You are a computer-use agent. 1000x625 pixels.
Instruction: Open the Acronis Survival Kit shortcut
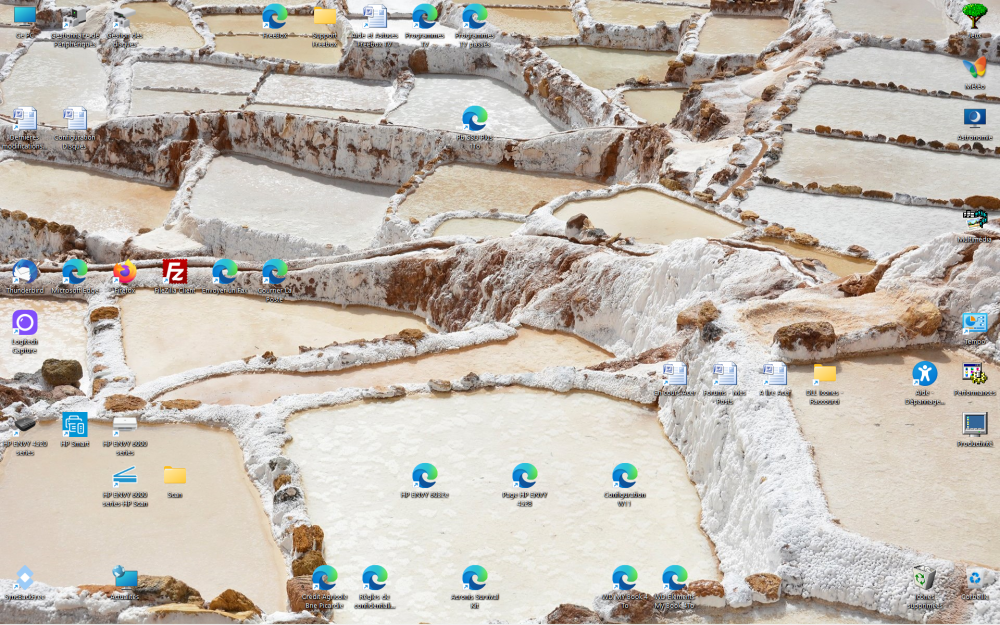(x=475, y=578)
